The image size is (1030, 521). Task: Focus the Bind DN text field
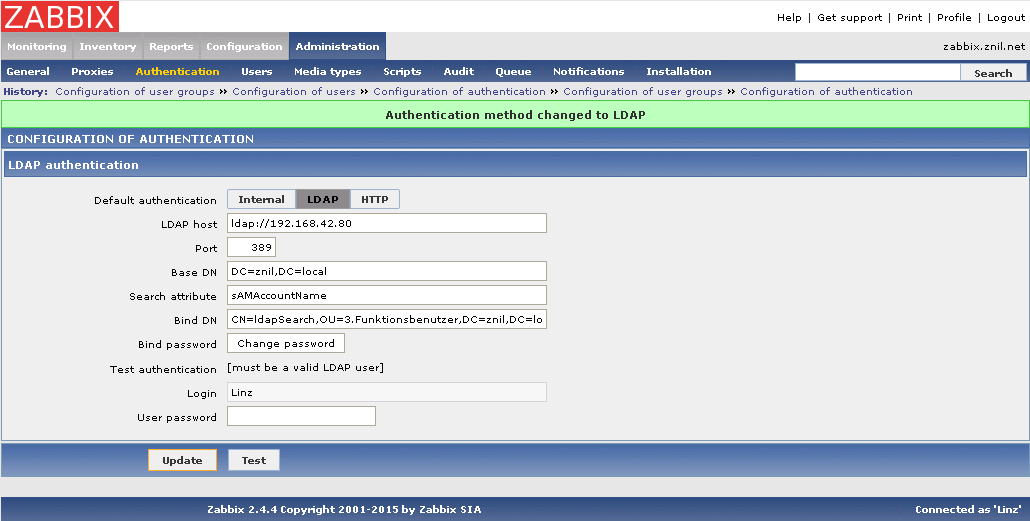tap(387, 320)
